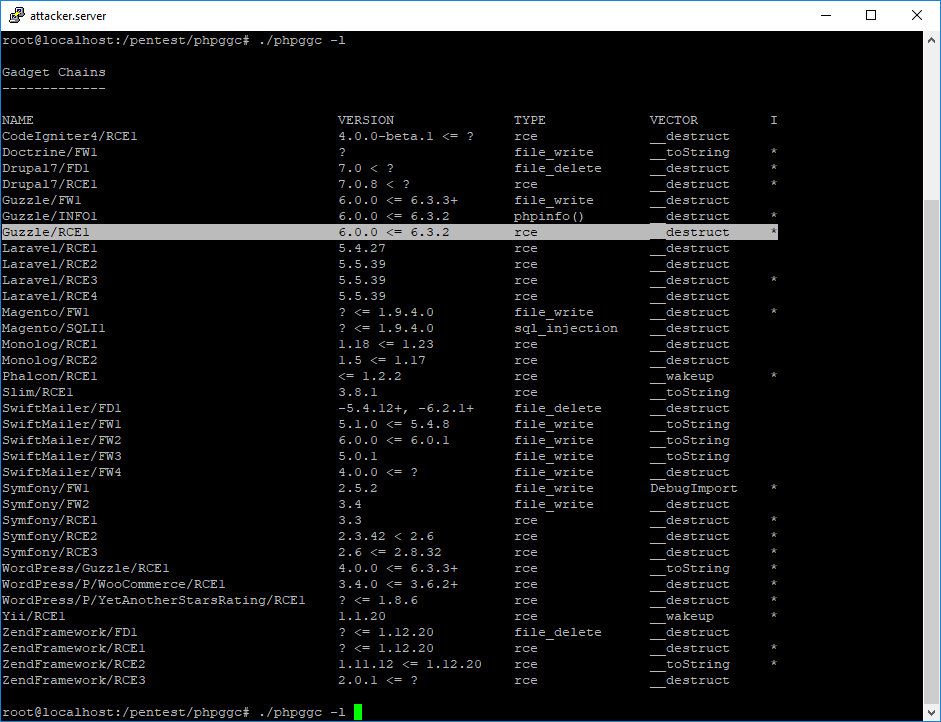
Task: Click Yii/RCE1 gadget chain name
Action: coord(34,616)
